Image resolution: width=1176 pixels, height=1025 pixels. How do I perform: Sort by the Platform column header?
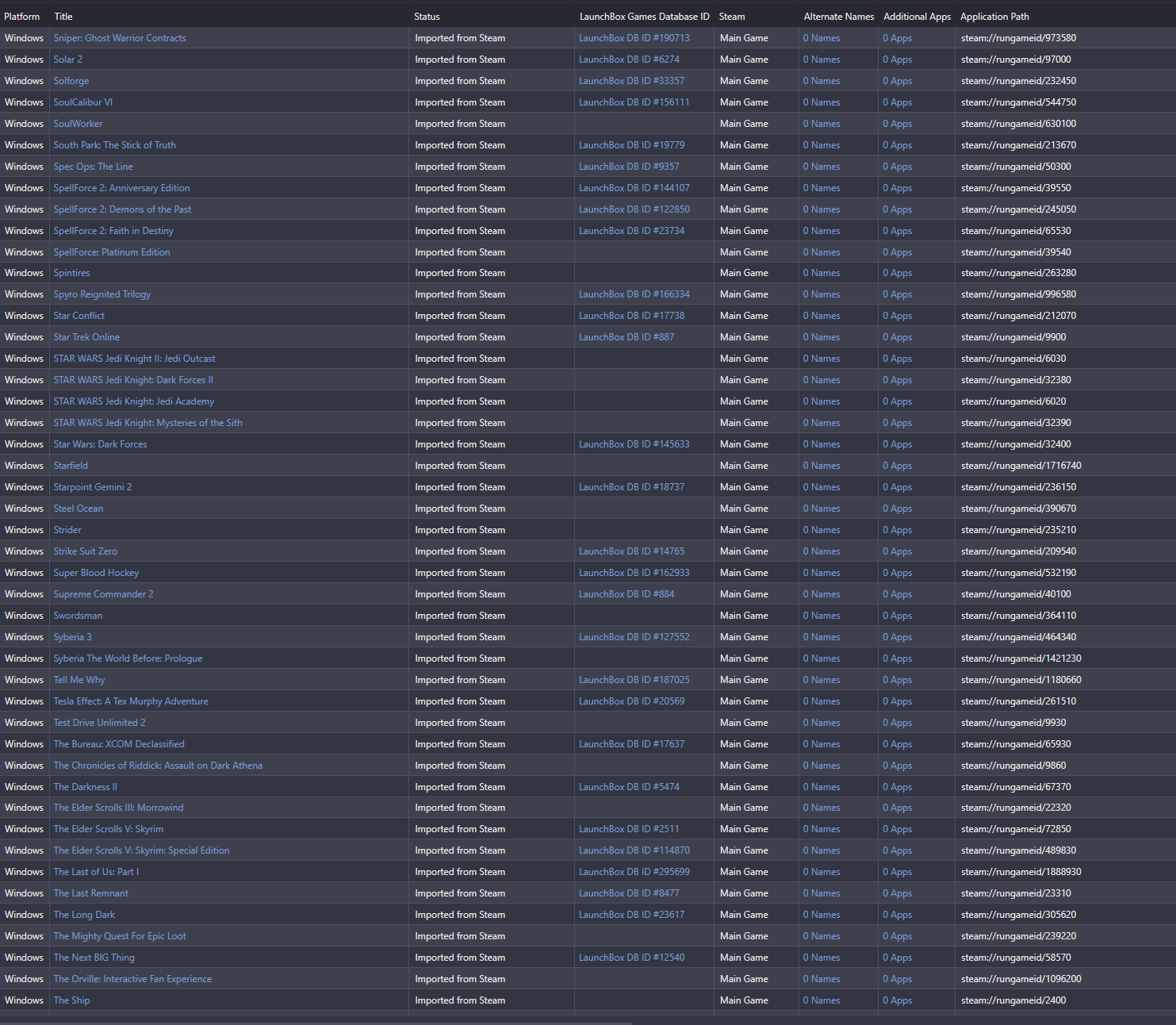point(22,17)
